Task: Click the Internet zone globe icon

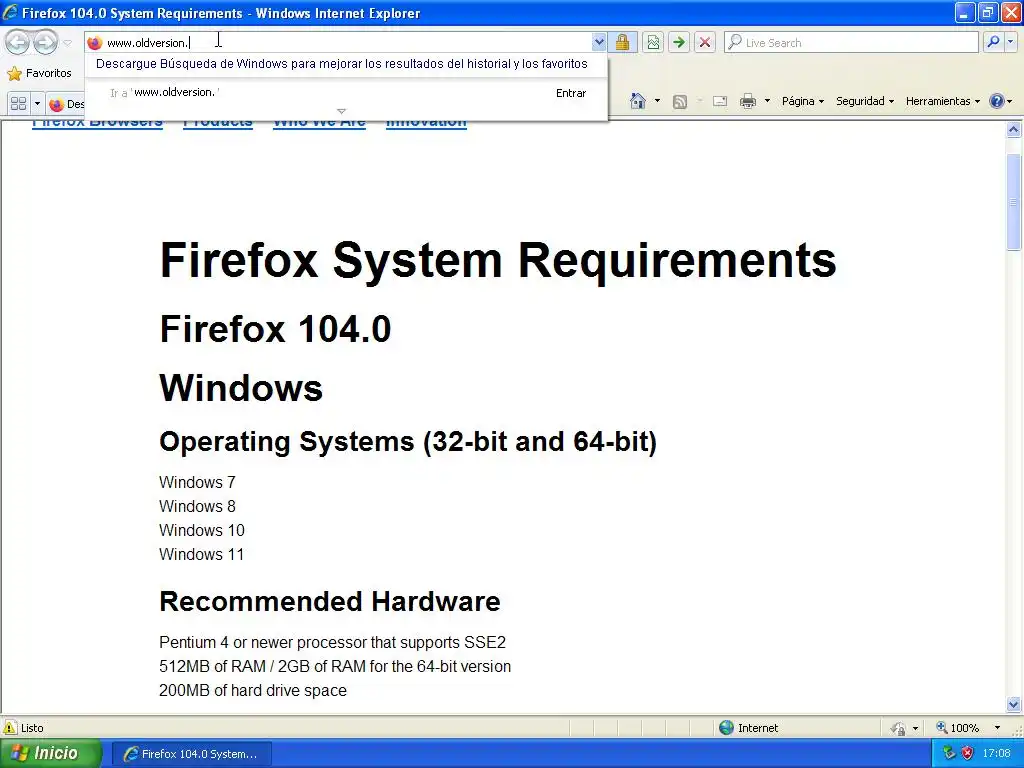Action: tap(726, 728)
